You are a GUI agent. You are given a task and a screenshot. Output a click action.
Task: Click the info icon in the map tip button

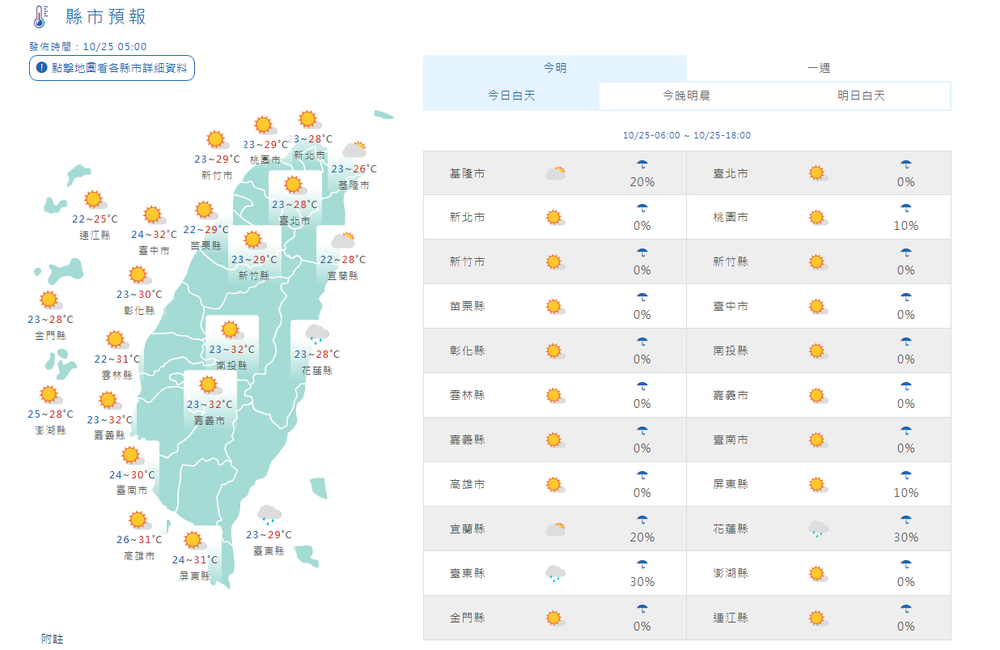(x=40, y=68)
